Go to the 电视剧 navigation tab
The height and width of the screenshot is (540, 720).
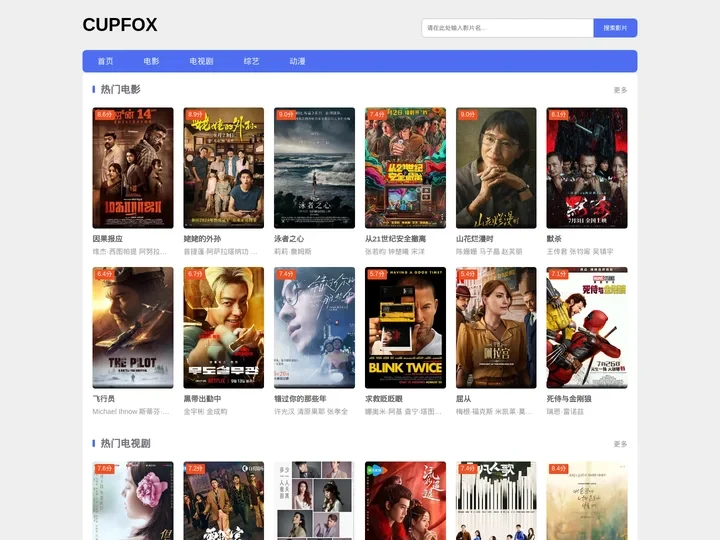tap(201, 61)
